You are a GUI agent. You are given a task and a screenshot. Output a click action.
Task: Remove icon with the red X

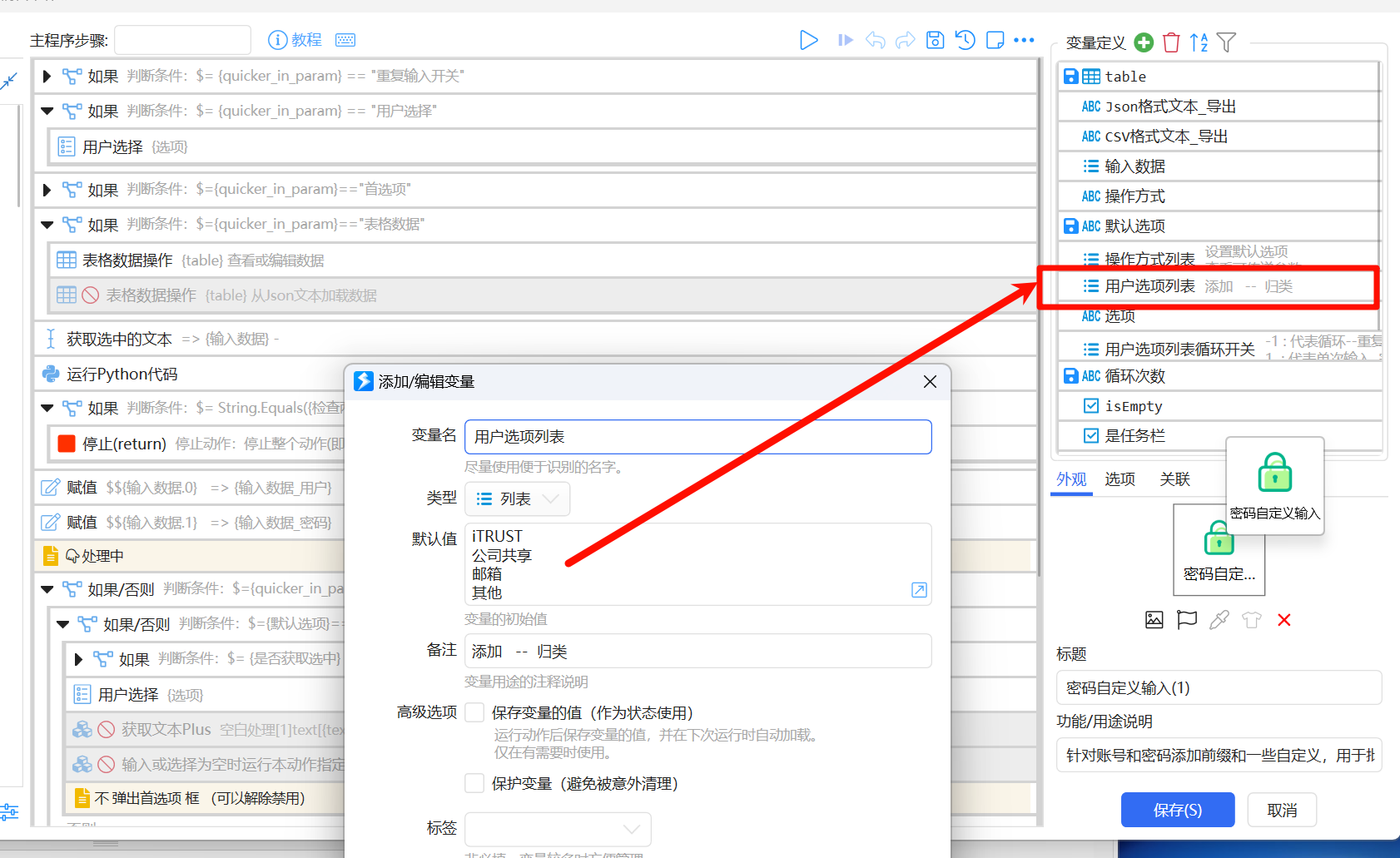(x=1284, y=620)
